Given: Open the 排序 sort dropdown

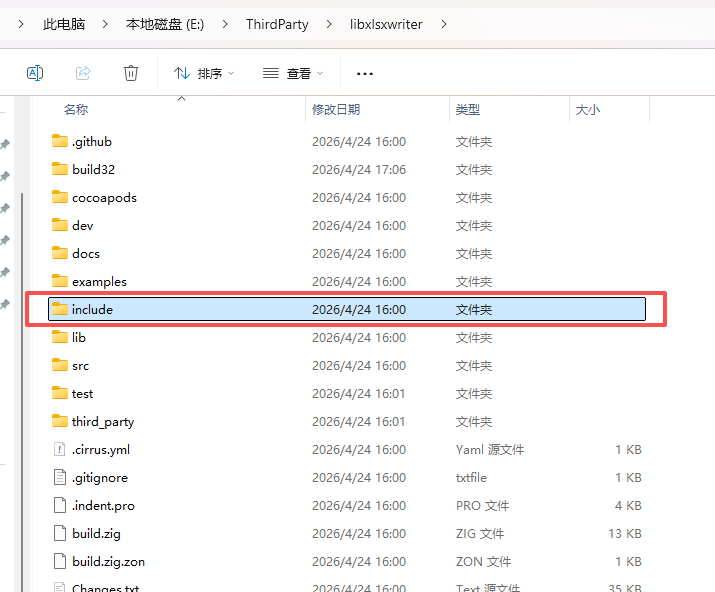Looking at the screenshot, I should coord(204,73).
